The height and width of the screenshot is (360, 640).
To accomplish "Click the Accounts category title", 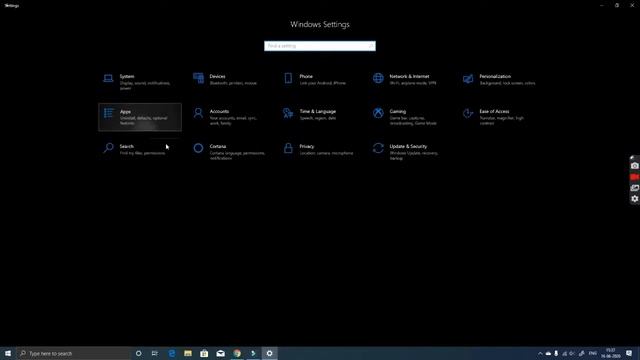I will 220,111.
